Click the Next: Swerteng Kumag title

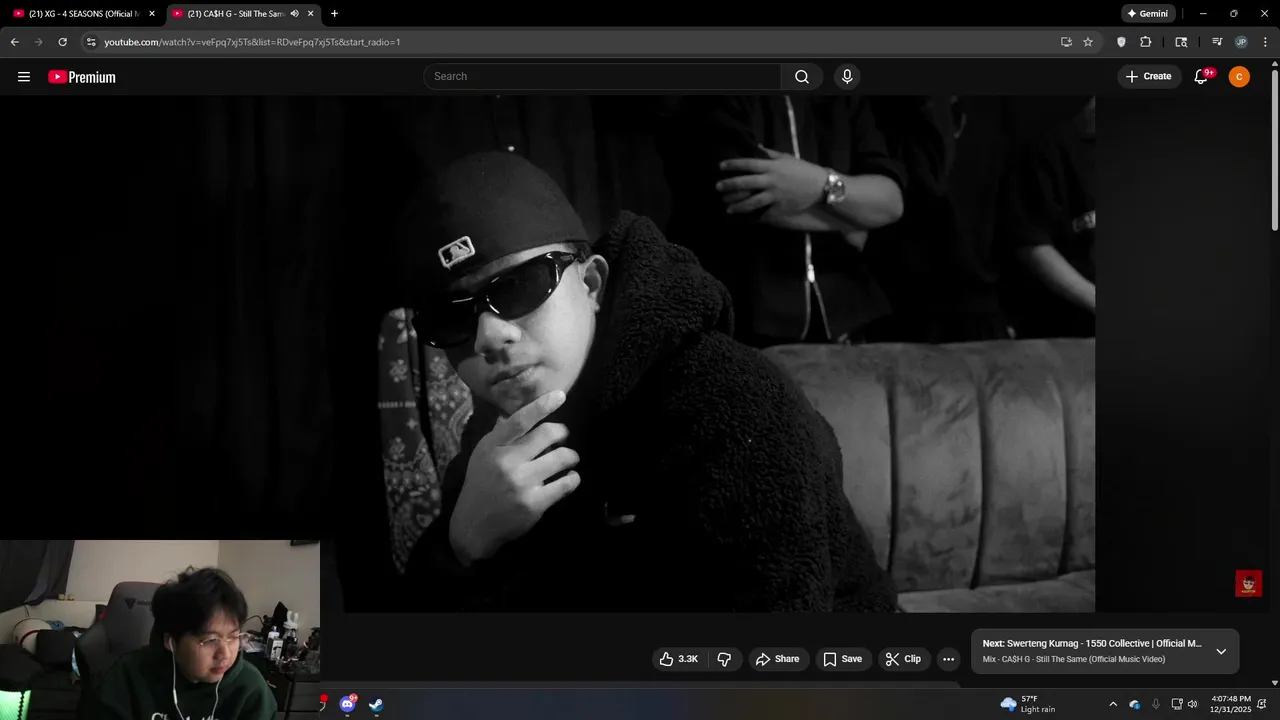1092,644
